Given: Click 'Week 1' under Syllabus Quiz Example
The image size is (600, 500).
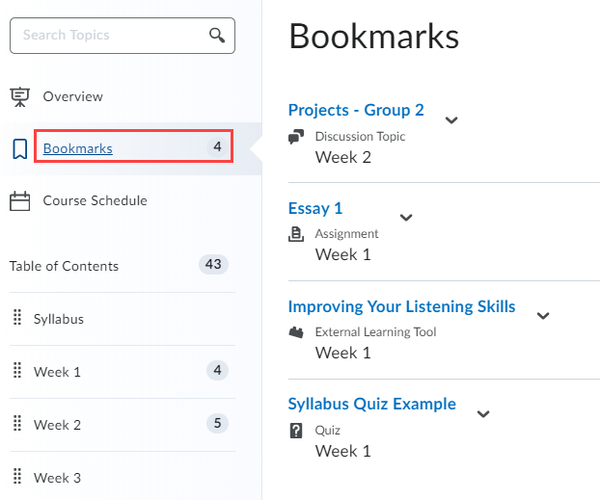Looking at the screenshot, I should click(x=343, y=451).
